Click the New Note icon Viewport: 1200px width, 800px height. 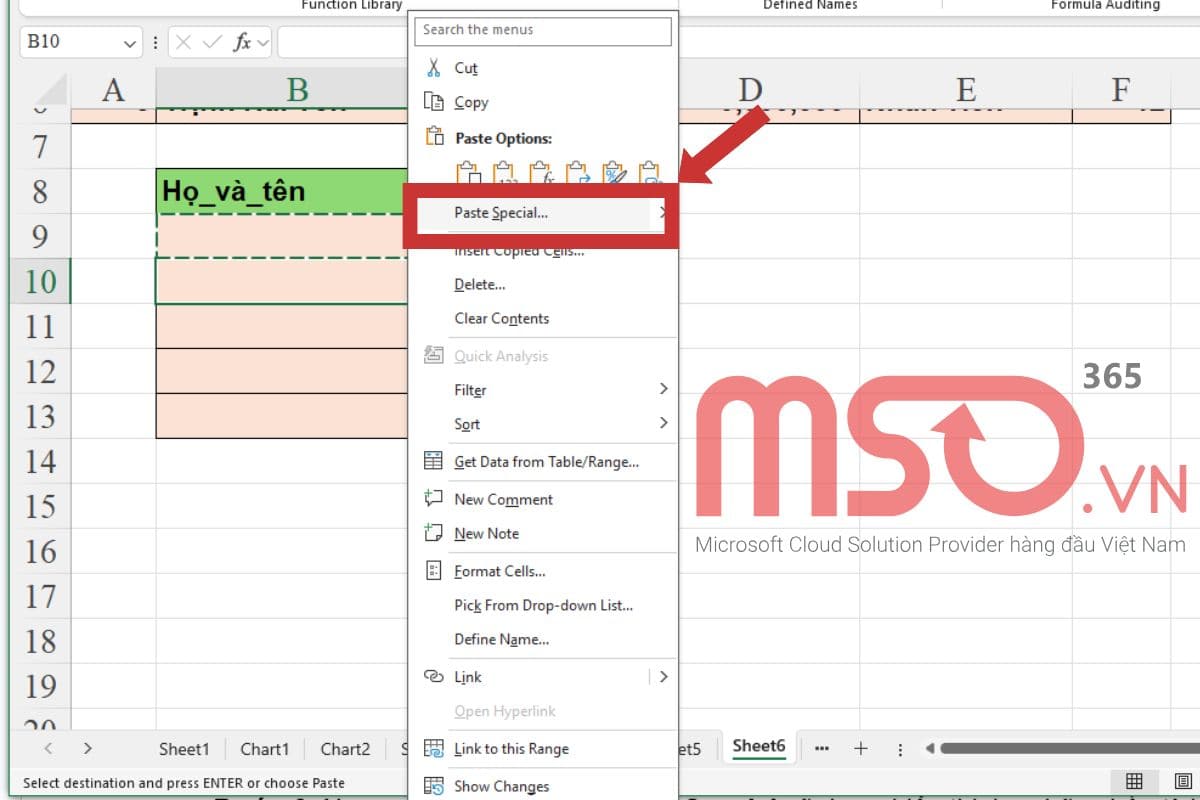point(433,532)
